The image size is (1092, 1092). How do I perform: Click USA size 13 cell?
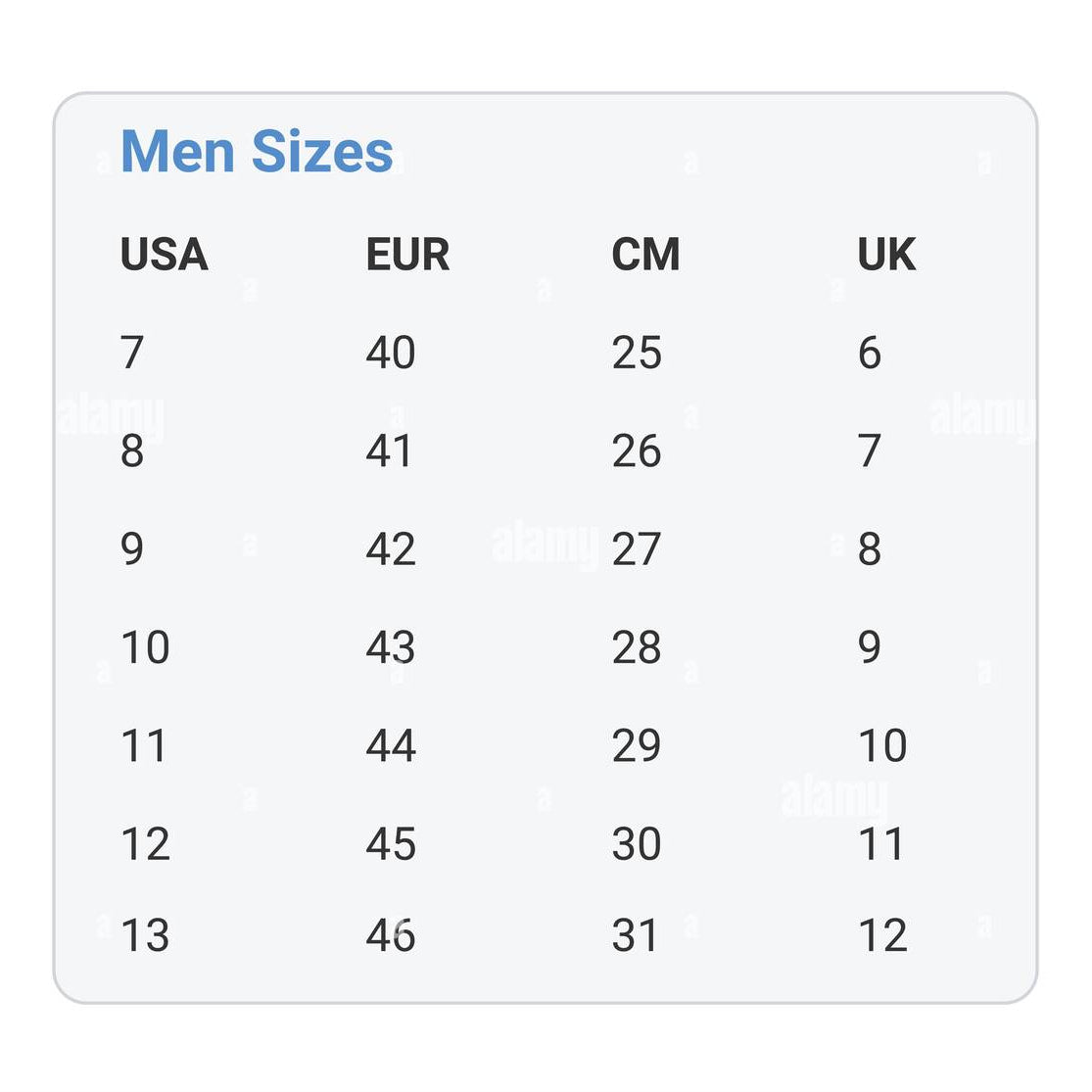tap(145, 935)
